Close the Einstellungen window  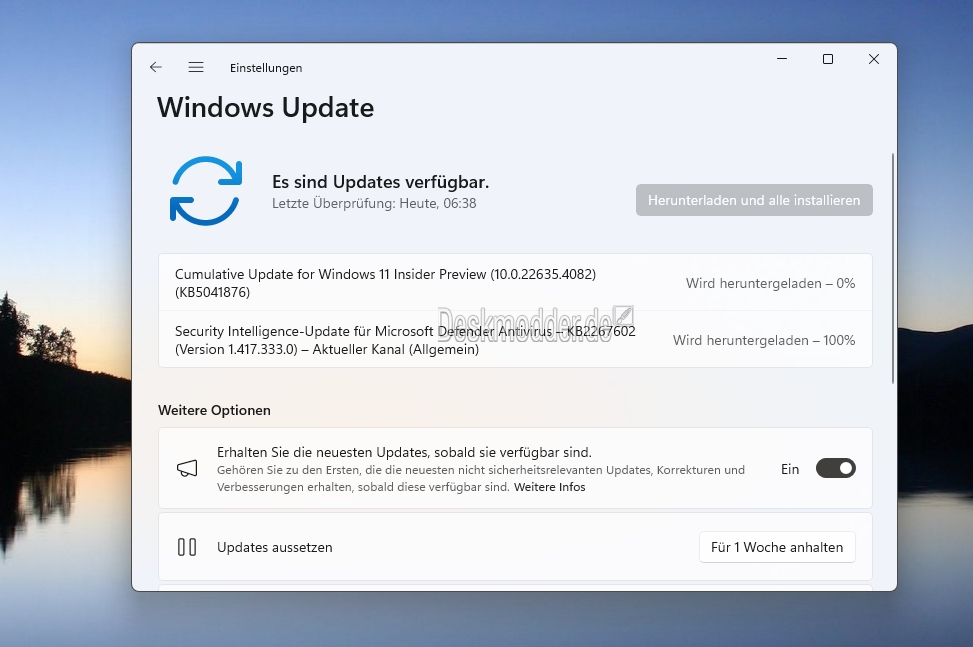[x=874, y=59]
